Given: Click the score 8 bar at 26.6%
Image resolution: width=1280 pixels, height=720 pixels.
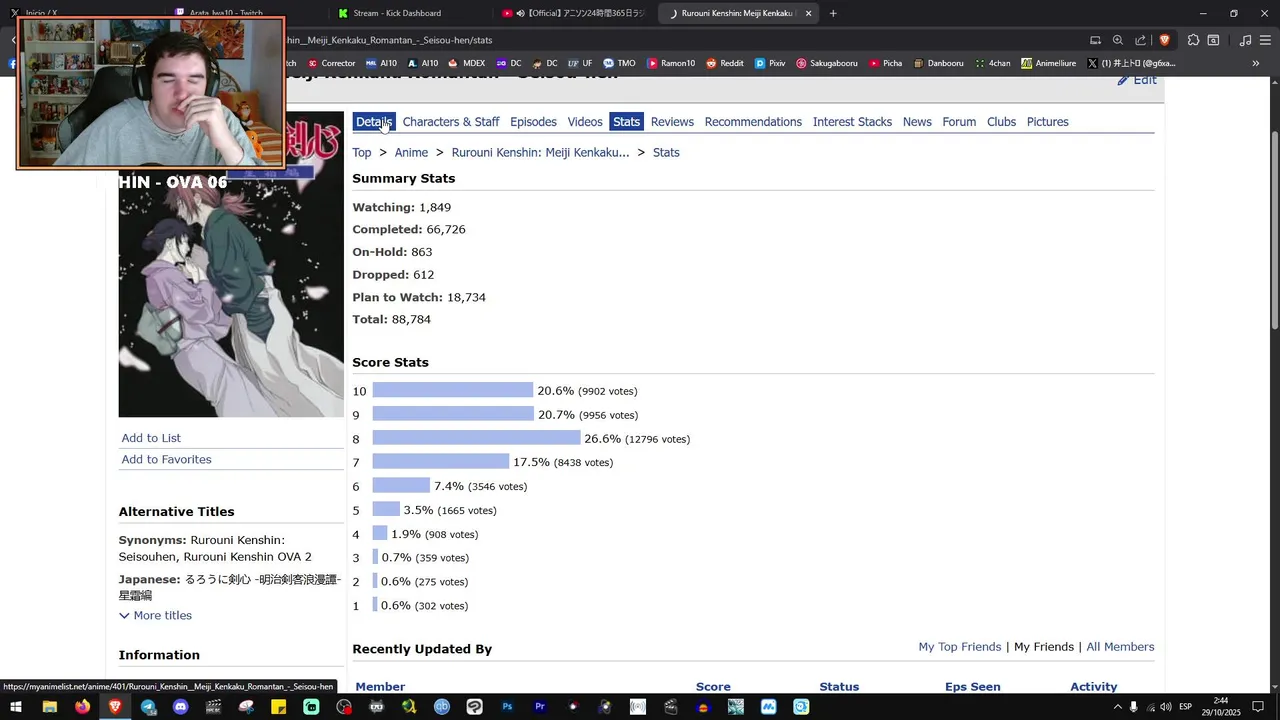Looking at the screenshot, I should point(476,438).
